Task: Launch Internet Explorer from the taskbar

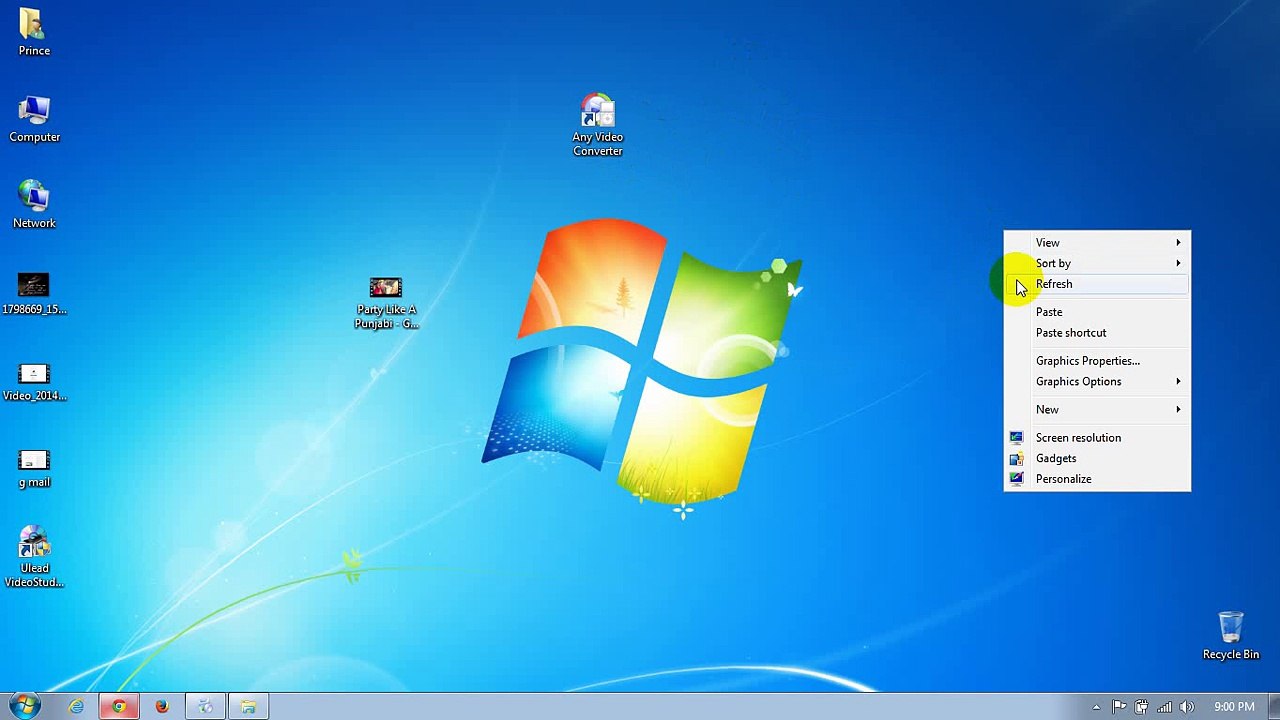Action: click(76, 707)
